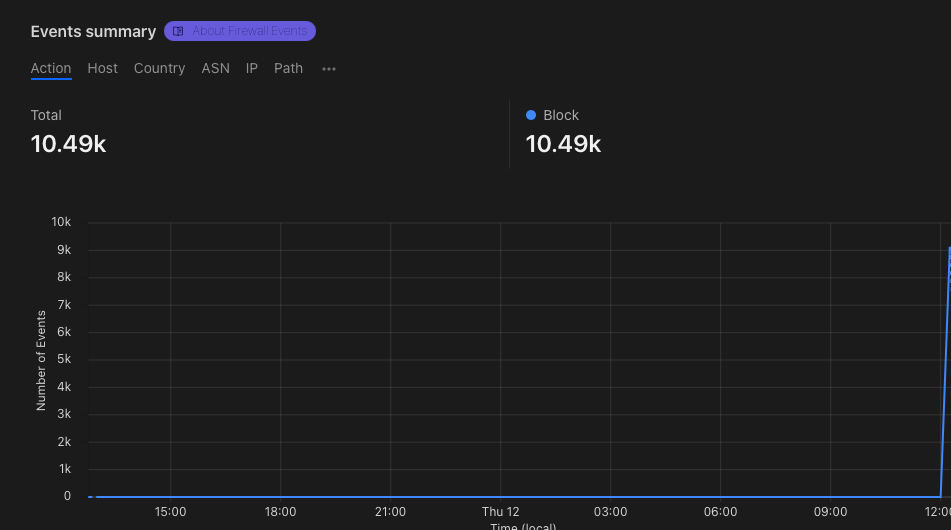The width and height of the screenshot is (951, 530).
Task: Click the Number of Events axis title
Action: [41, 360]
